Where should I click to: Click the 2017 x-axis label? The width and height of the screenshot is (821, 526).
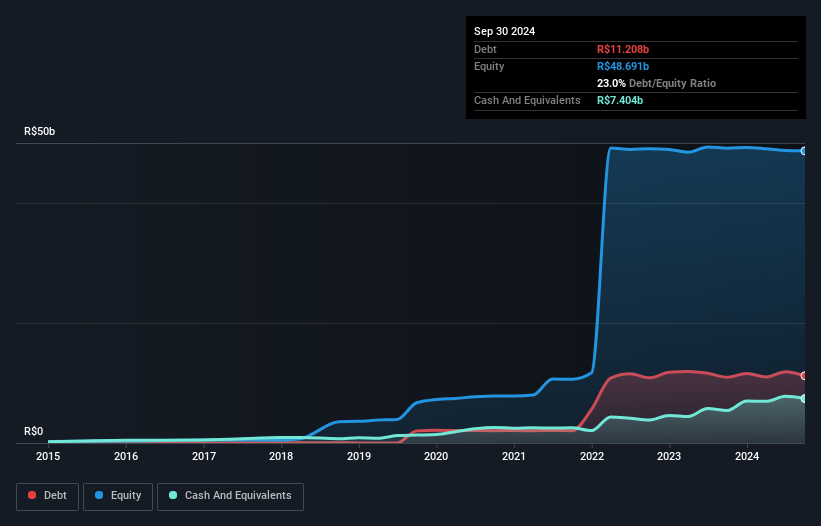[204, 456]
